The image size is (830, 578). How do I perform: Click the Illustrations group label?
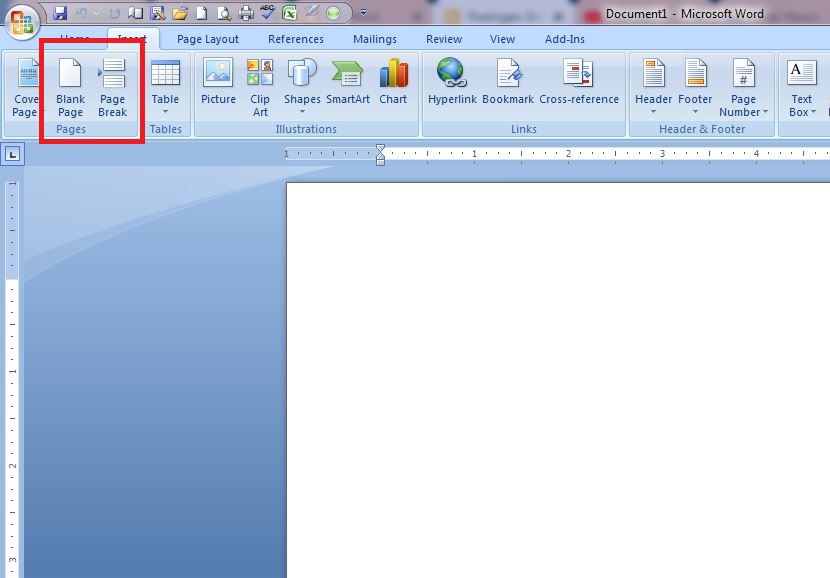[x=306, y=129]
